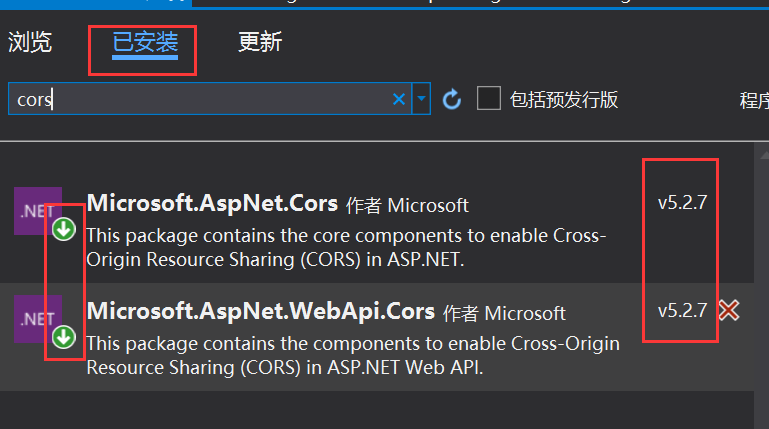
Task: Click the 程序 label at right edge
Action: (x=754, y=100)
